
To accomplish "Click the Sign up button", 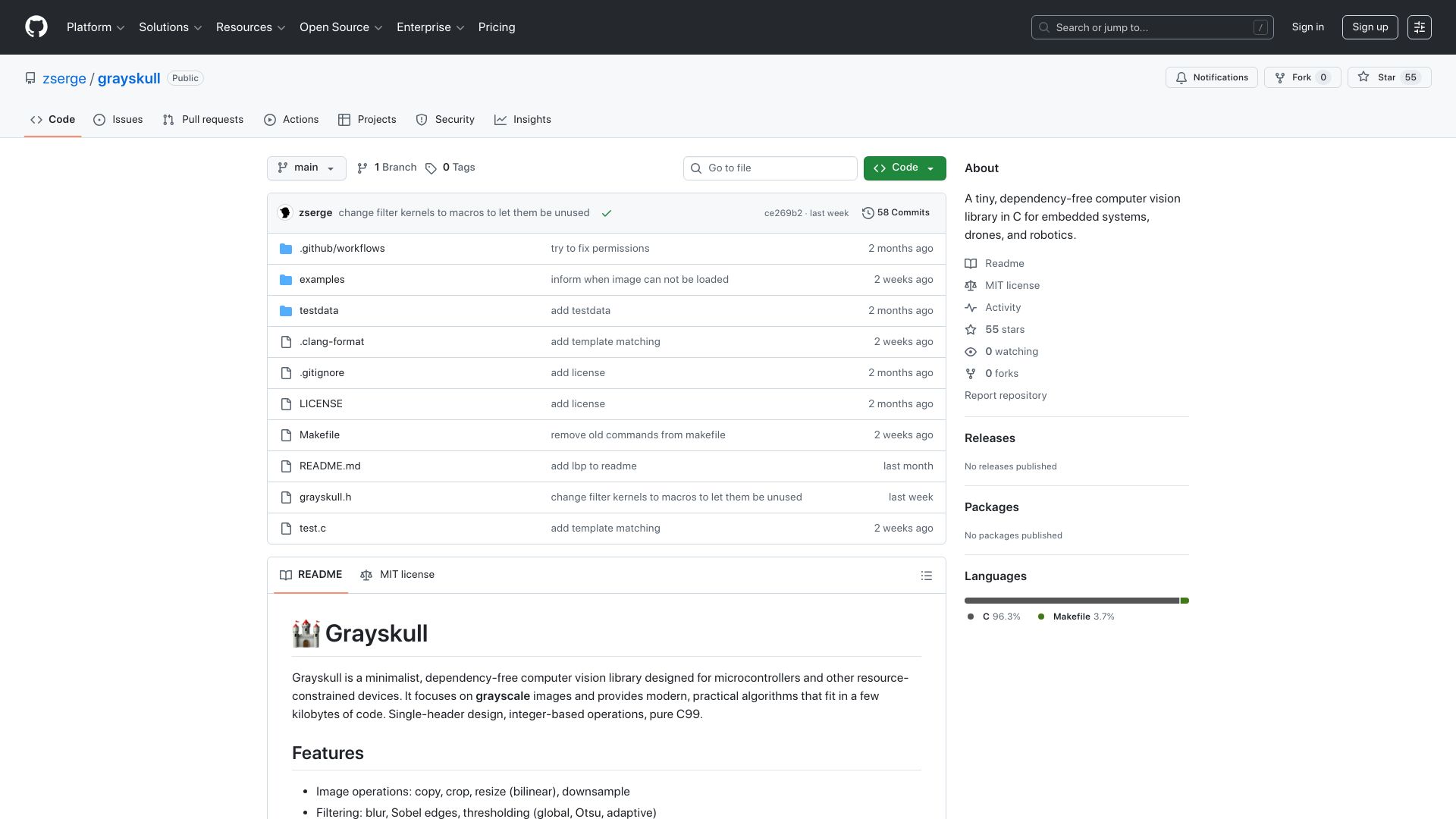I will pyautogui.click(x=1370, y=27).
